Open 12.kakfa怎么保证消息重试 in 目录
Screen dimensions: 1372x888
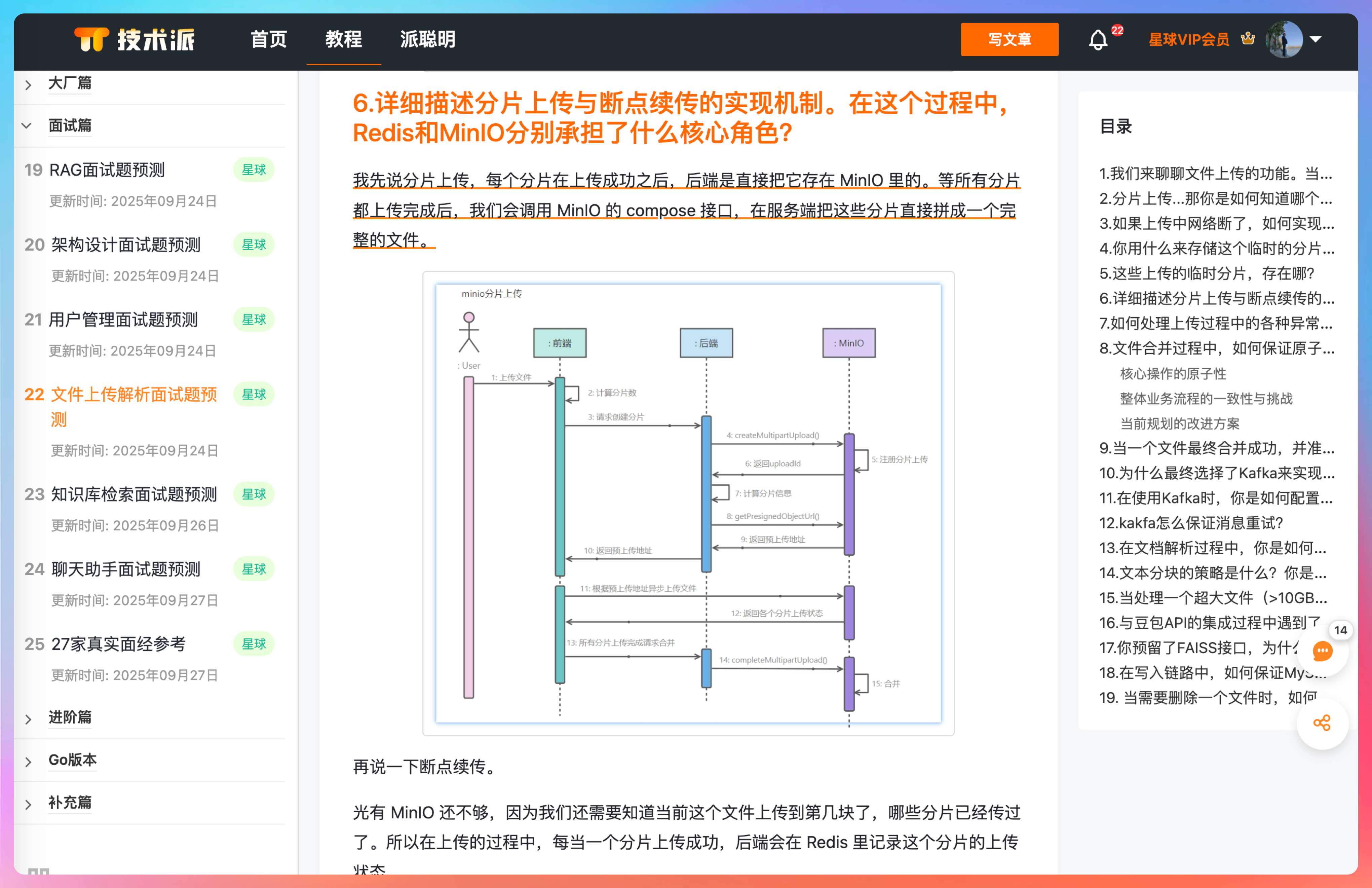pos(1190,522)
